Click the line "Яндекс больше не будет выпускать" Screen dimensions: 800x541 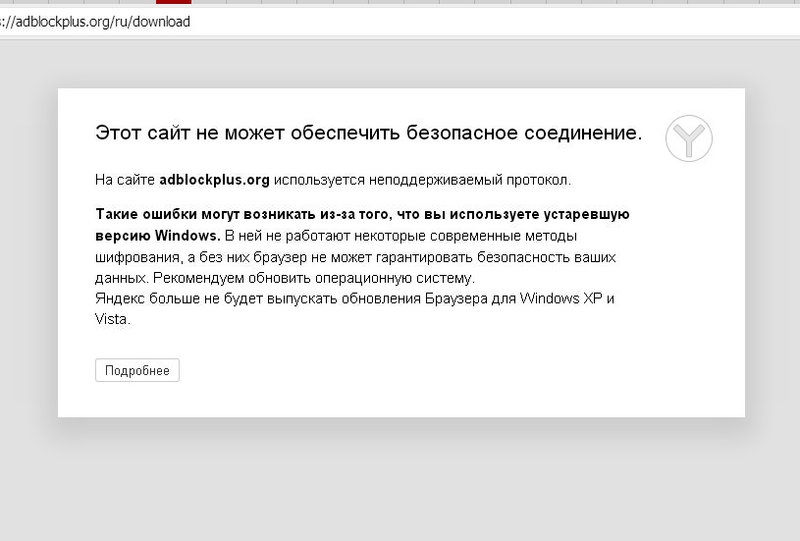point(216,299)
